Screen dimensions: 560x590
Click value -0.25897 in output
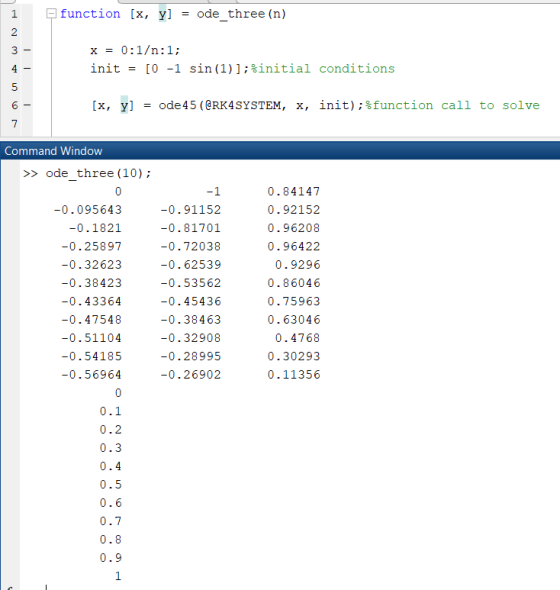[x=91, y=246]
